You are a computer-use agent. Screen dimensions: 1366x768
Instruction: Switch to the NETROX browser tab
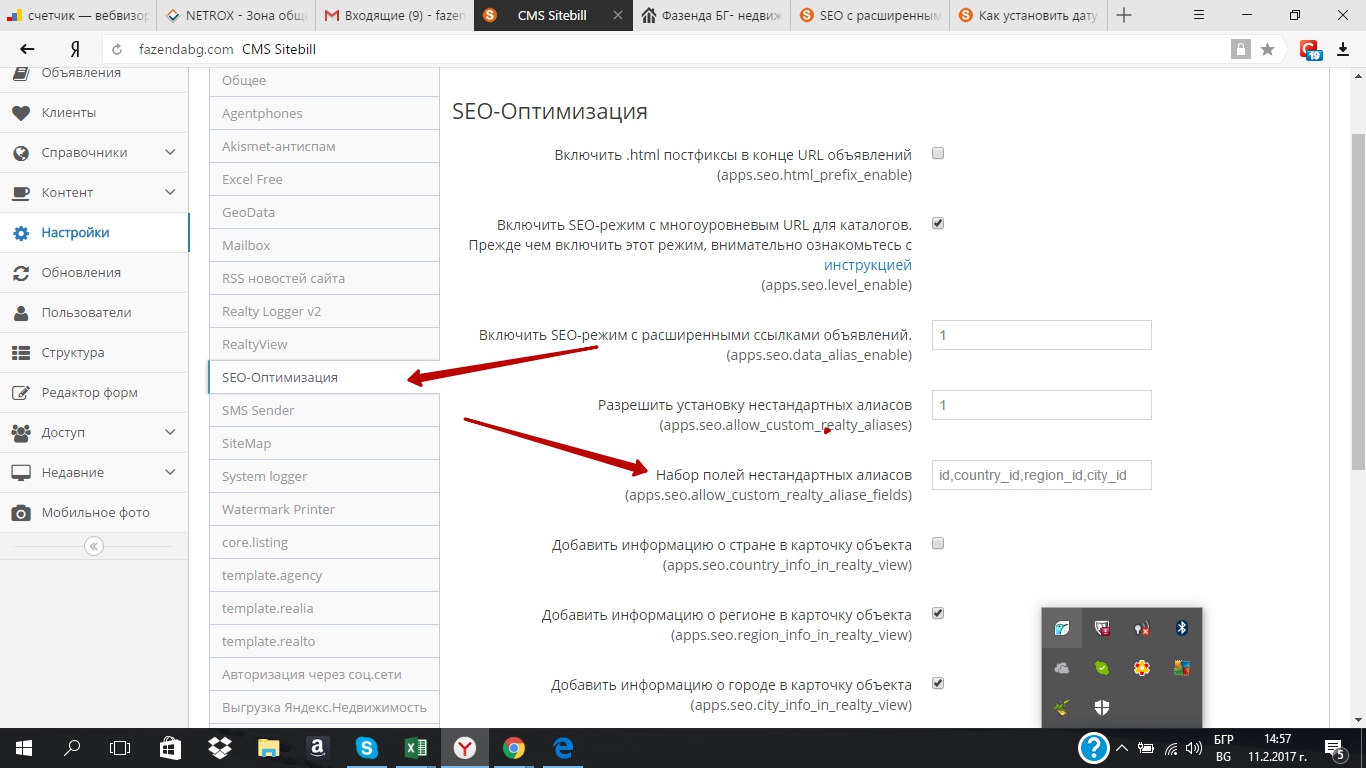pyautogui.click(x=236, y=15)
